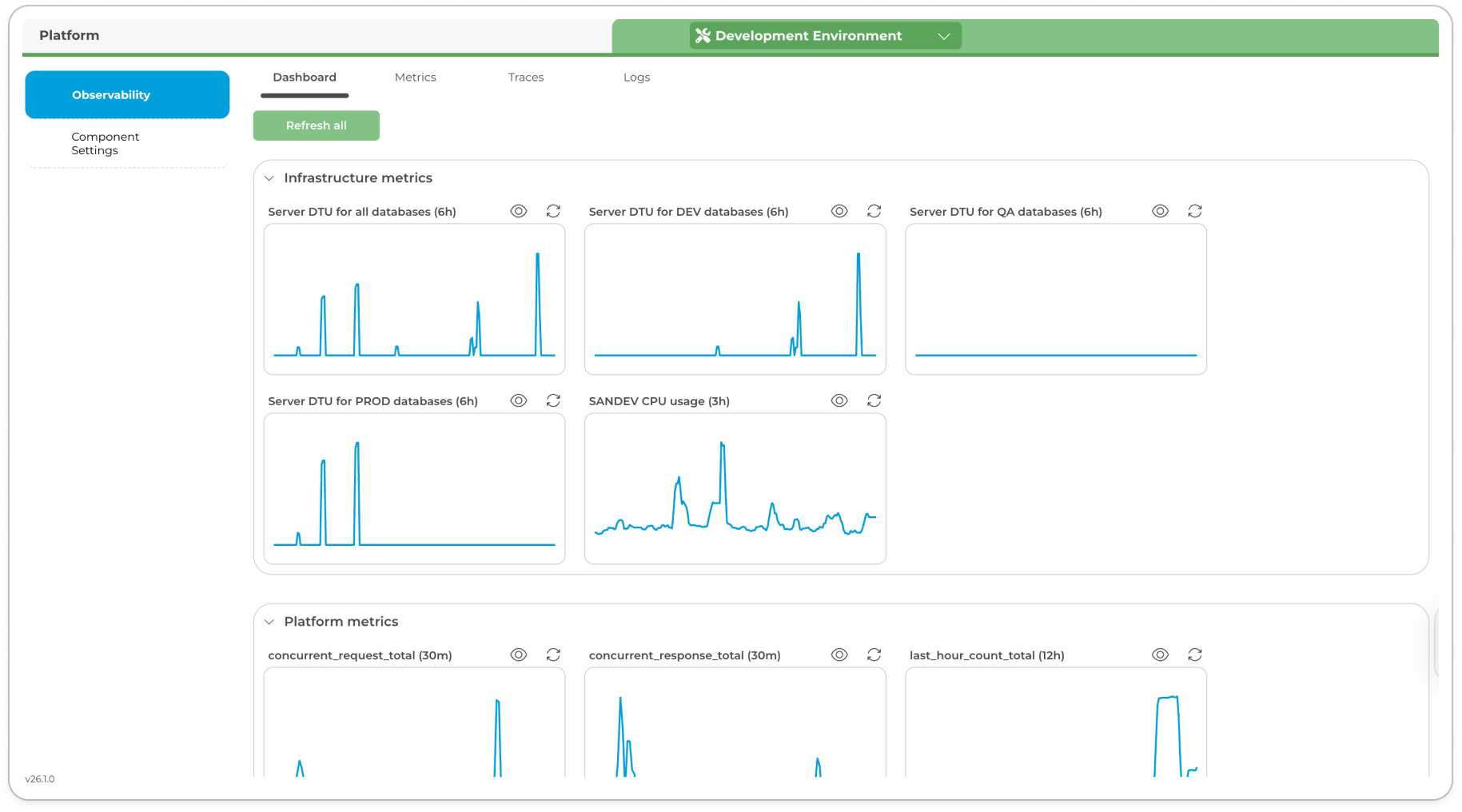This screenshot has width=1462, height=812.
Task: Toggle eye icon for Server DTU all databases
Action: pyautogui.click(x=519, y=211)
